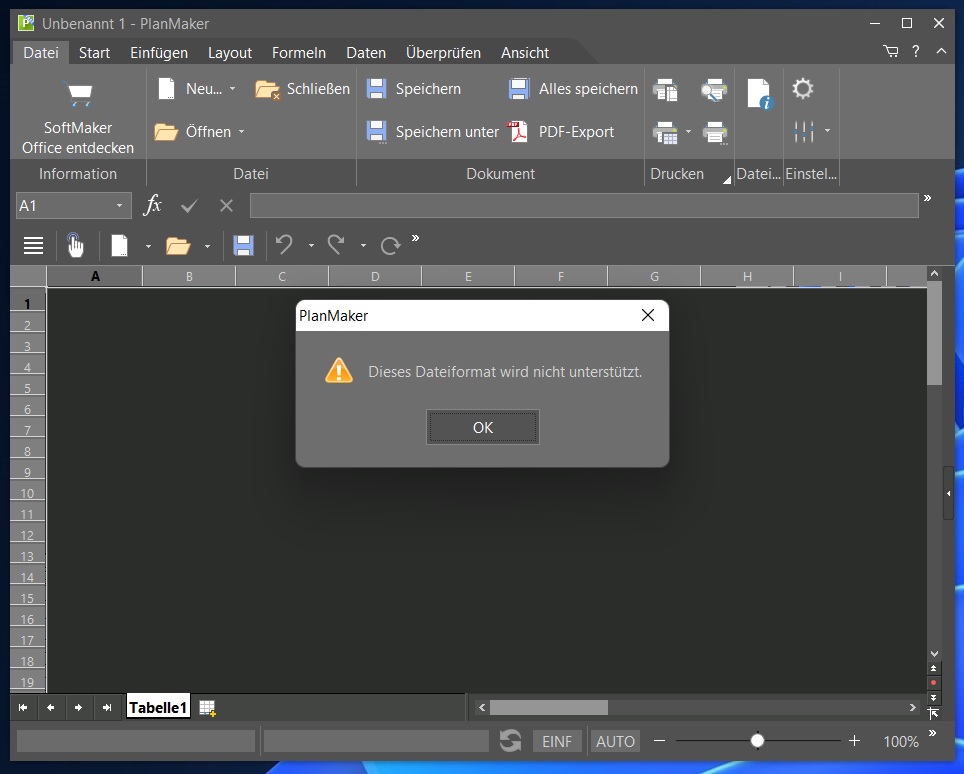The image size is (964, 774).
Task: Click the Schließen folder icon
Action: 267,89
